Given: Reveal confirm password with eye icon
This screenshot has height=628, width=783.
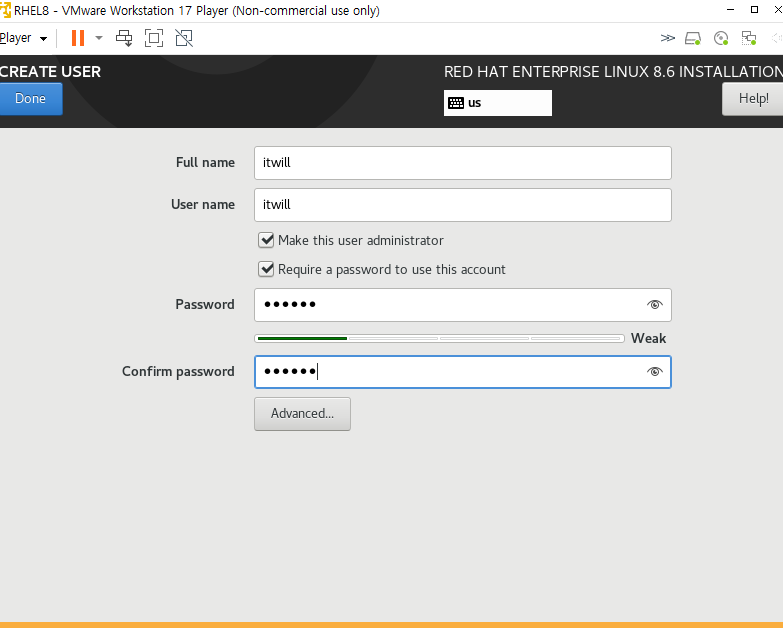Looking at the screenshot, I should pyautogui.click(x=655, y=371).
